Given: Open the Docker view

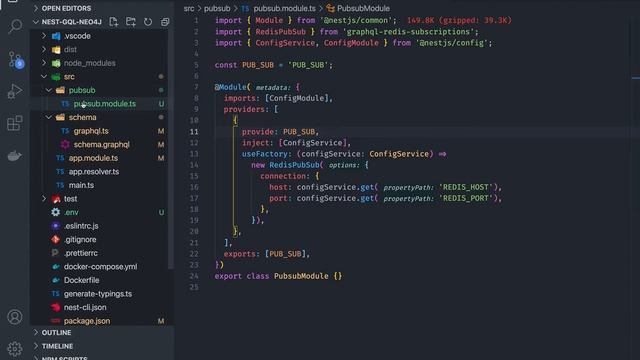Looking at the screenshot, I should pos(15,156).
